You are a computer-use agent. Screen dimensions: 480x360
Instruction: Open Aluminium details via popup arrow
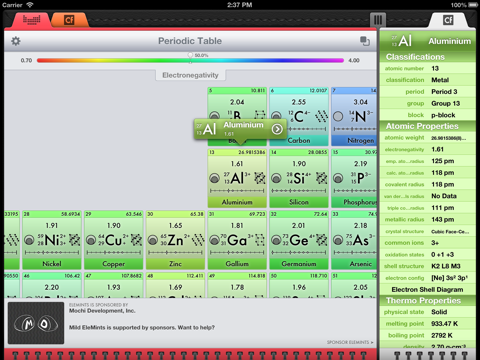pyautogui.click(x=277, y=129)
